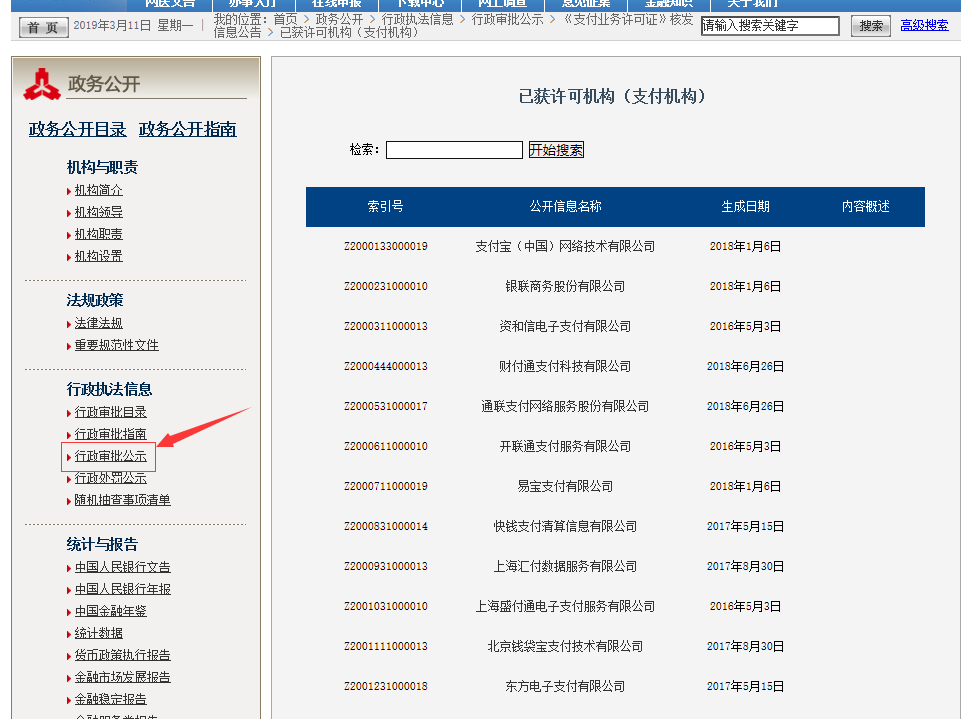The width and height of the screenshot is (967, 719).
Task: Open 行政审批公示 in the breadcrumb path
Action: pyautogui.click(x=508, y=20)
